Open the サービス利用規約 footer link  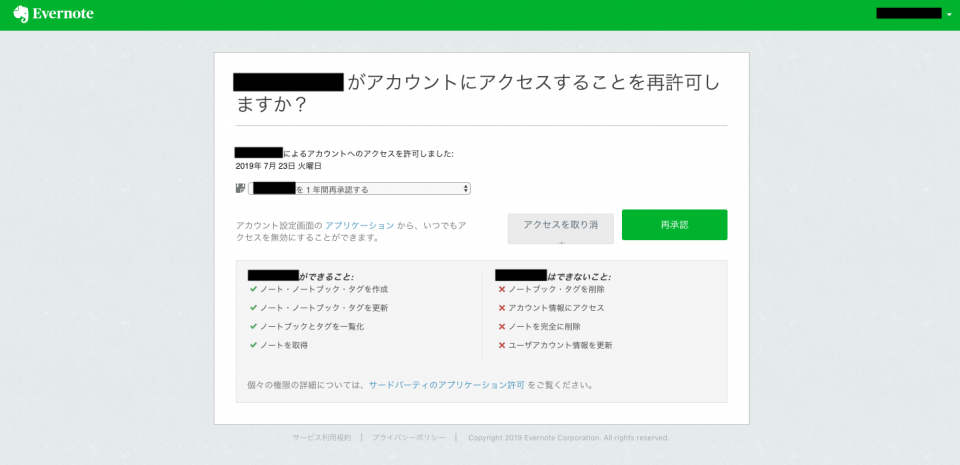(x=321, y=438)
